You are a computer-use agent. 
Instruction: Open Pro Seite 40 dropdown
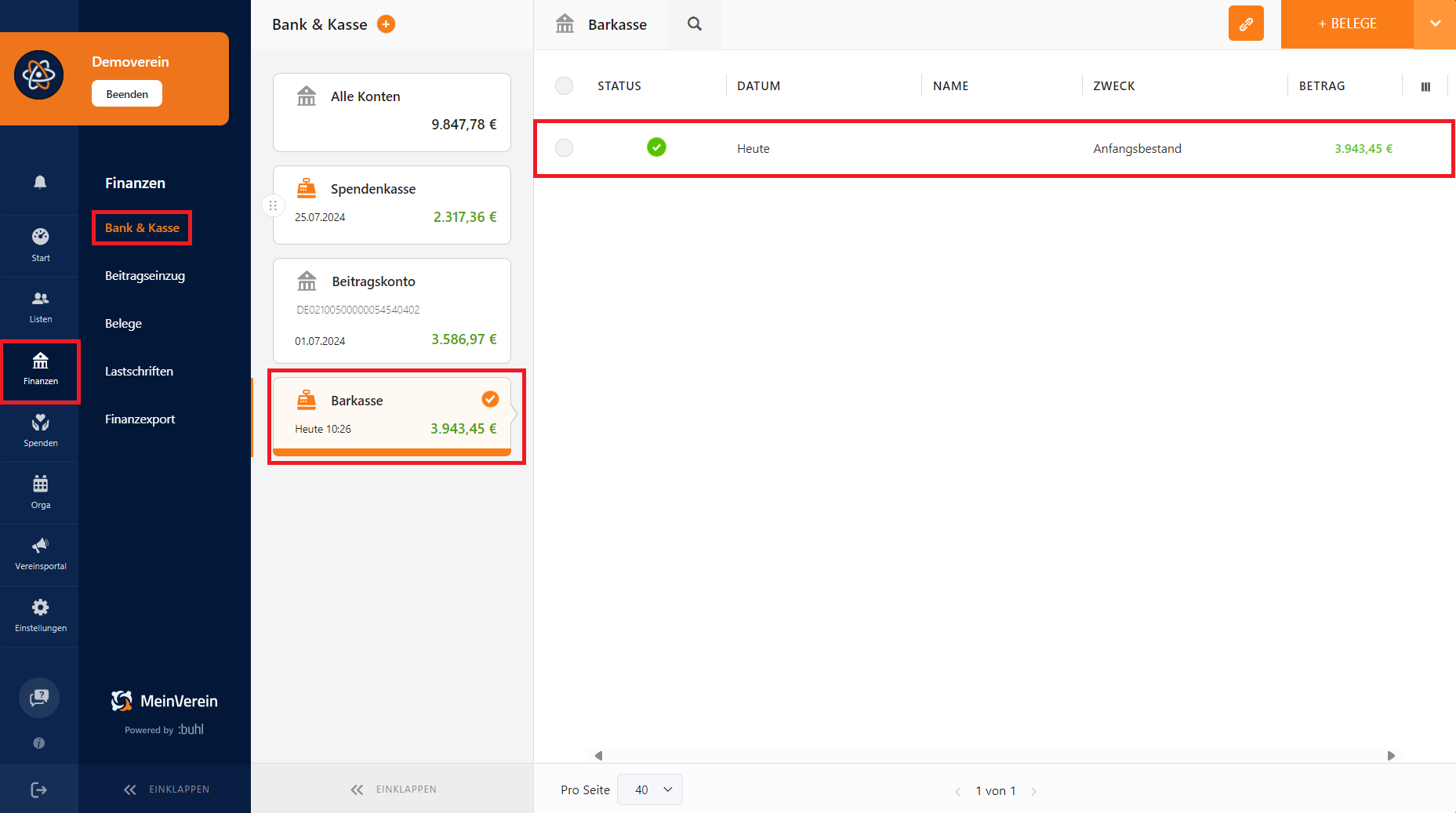pos(650,789)
